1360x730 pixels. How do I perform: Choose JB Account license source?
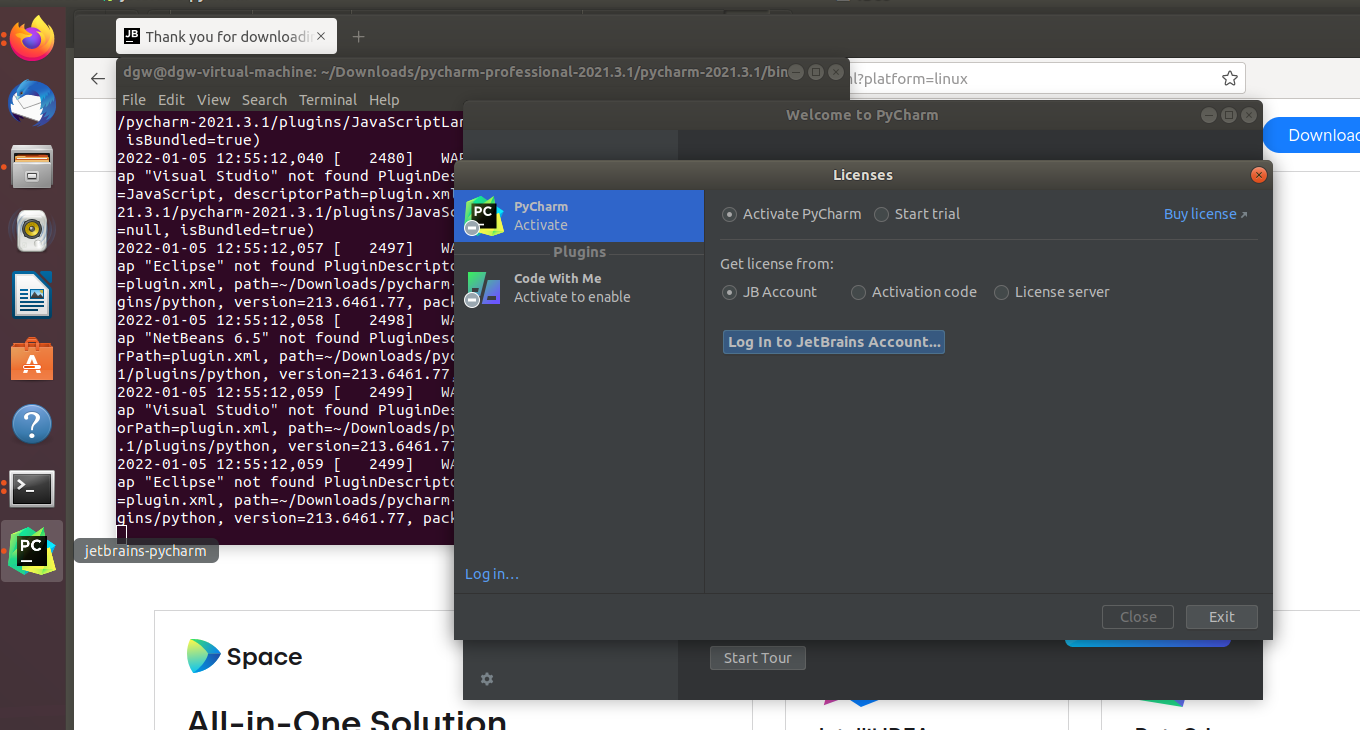[x=729, y=292]
